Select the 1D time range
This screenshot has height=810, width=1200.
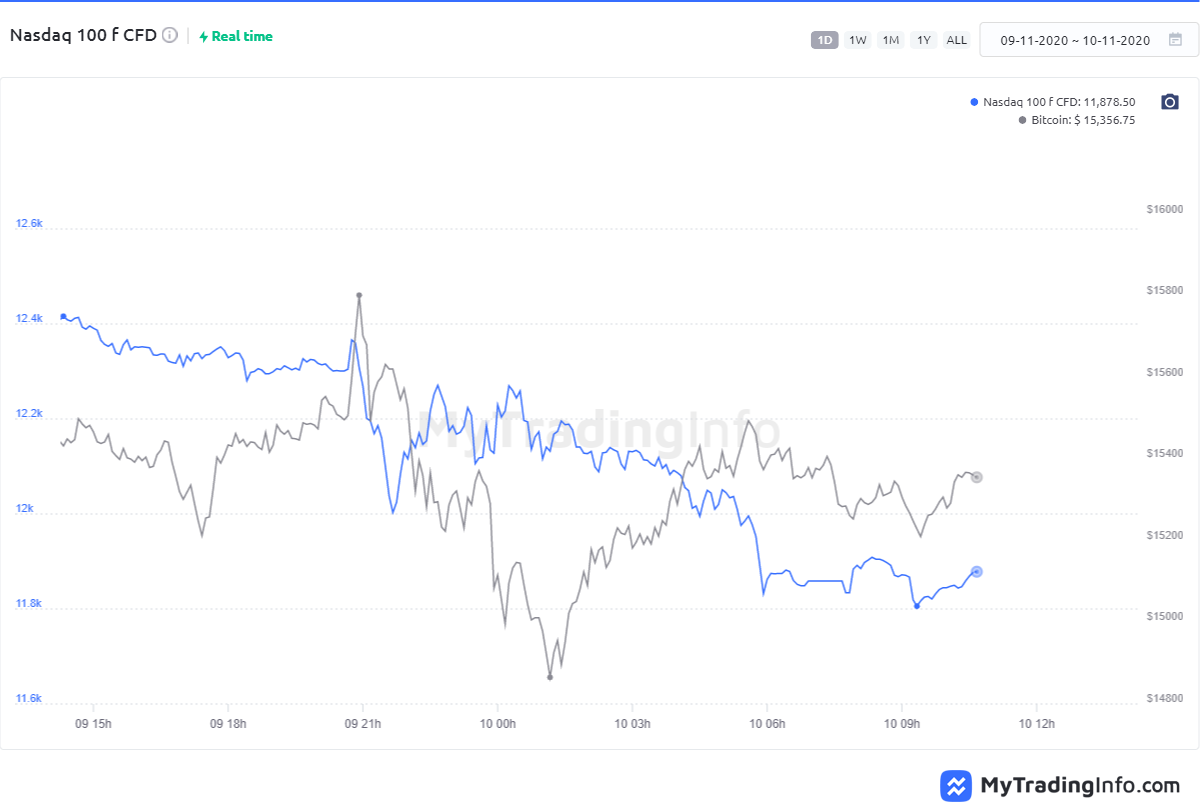tap(825, 40)
